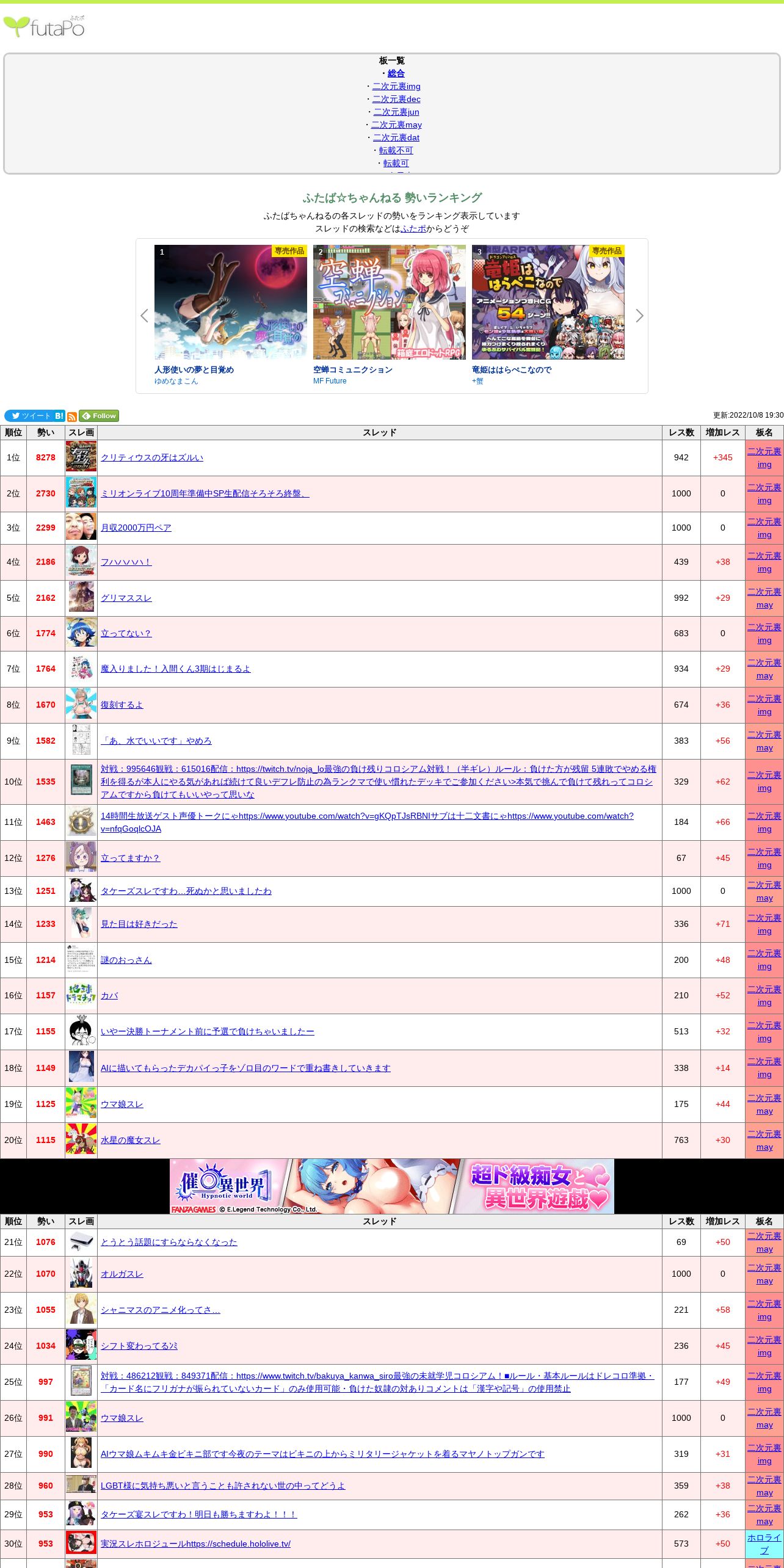Click the futaPo logo
Image resolution: width=784 pixels, height=1568 pixels.
tap(44, 26)
